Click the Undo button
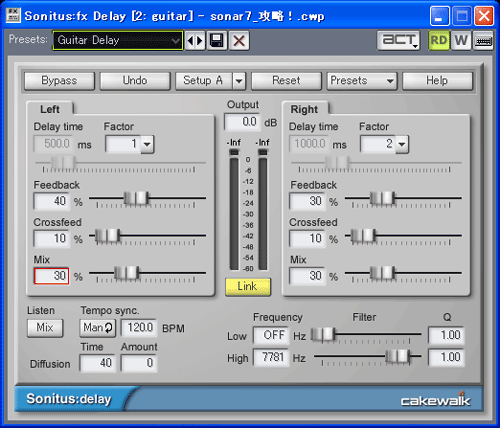 click(135, 81)
